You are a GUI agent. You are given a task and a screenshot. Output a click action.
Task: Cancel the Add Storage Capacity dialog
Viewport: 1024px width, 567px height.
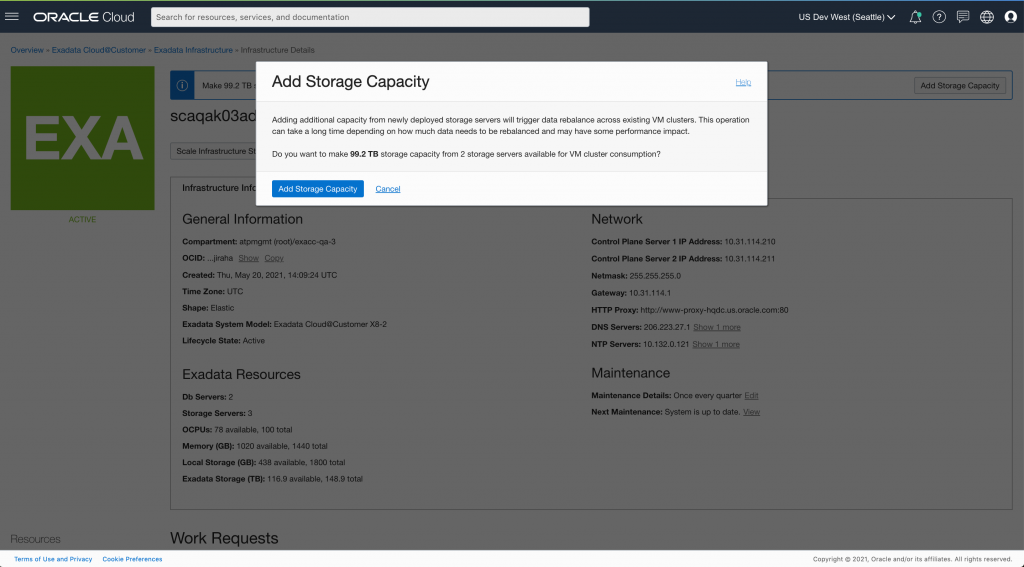(387, 189)
